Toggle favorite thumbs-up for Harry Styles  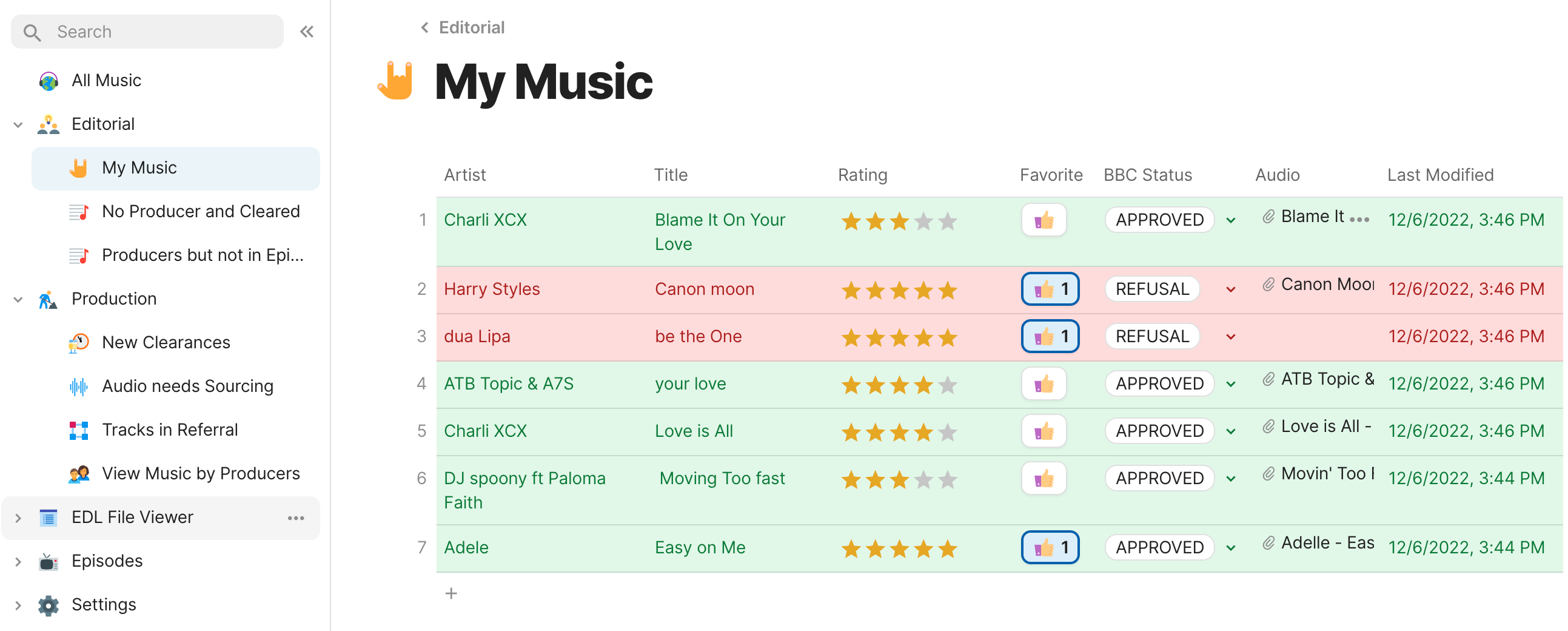pos(1050,289)
